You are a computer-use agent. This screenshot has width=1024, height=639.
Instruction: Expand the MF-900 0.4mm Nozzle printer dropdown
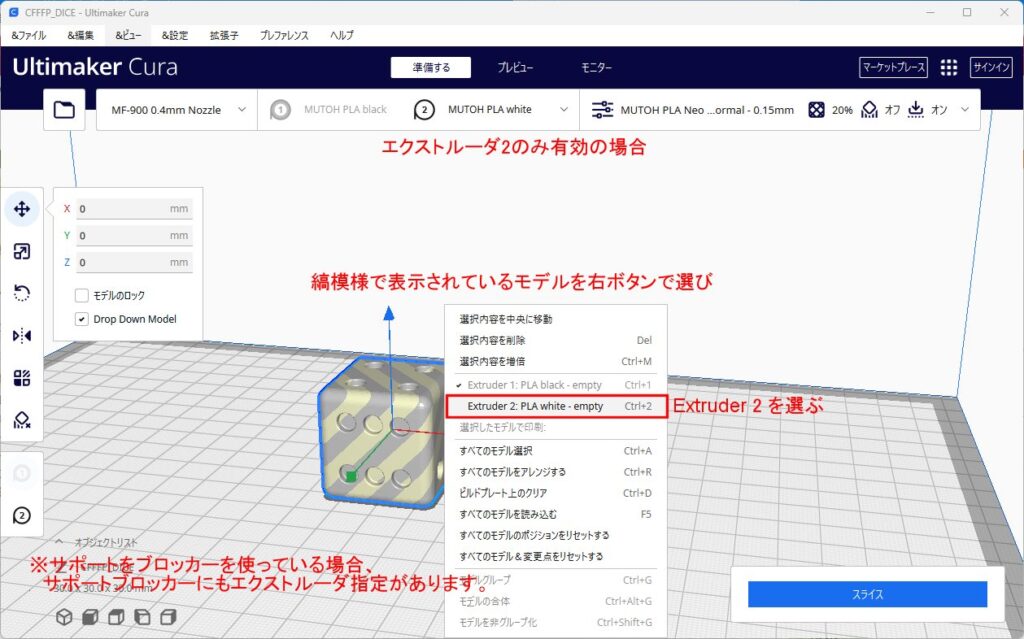coord(176,110)
